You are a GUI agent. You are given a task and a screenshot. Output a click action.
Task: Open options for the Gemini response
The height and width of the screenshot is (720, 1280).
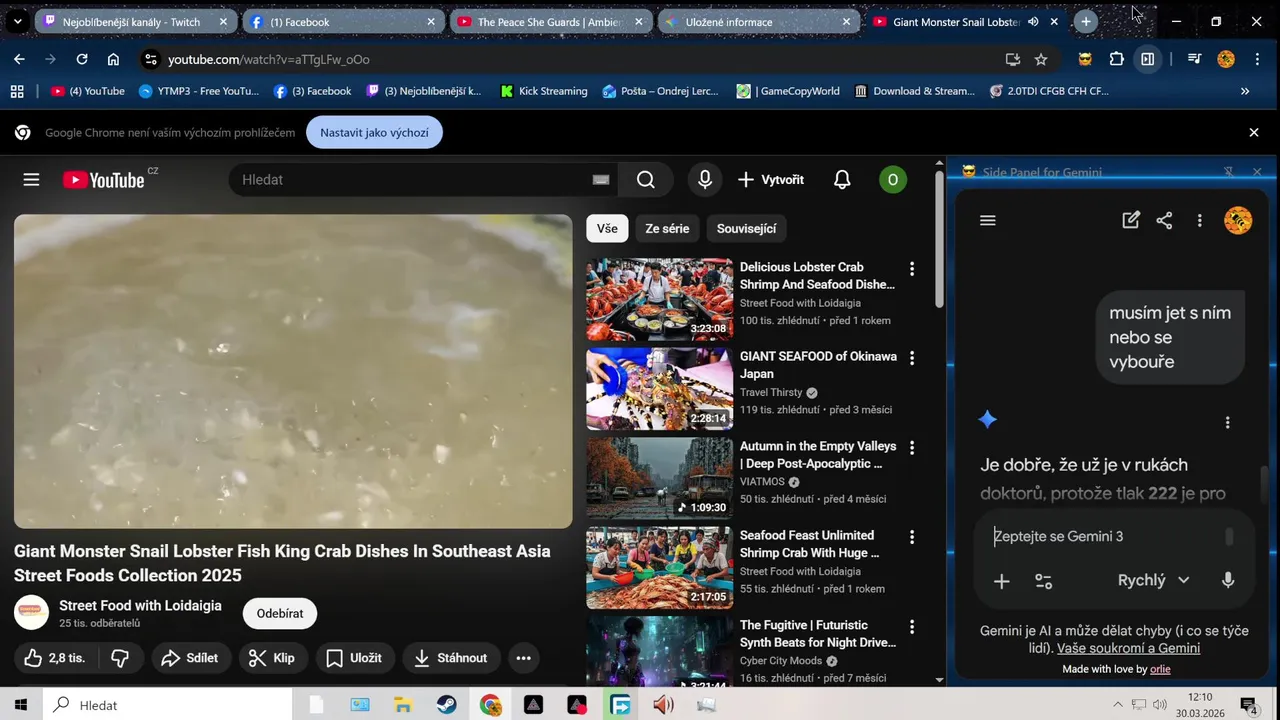click(1228, 422)
